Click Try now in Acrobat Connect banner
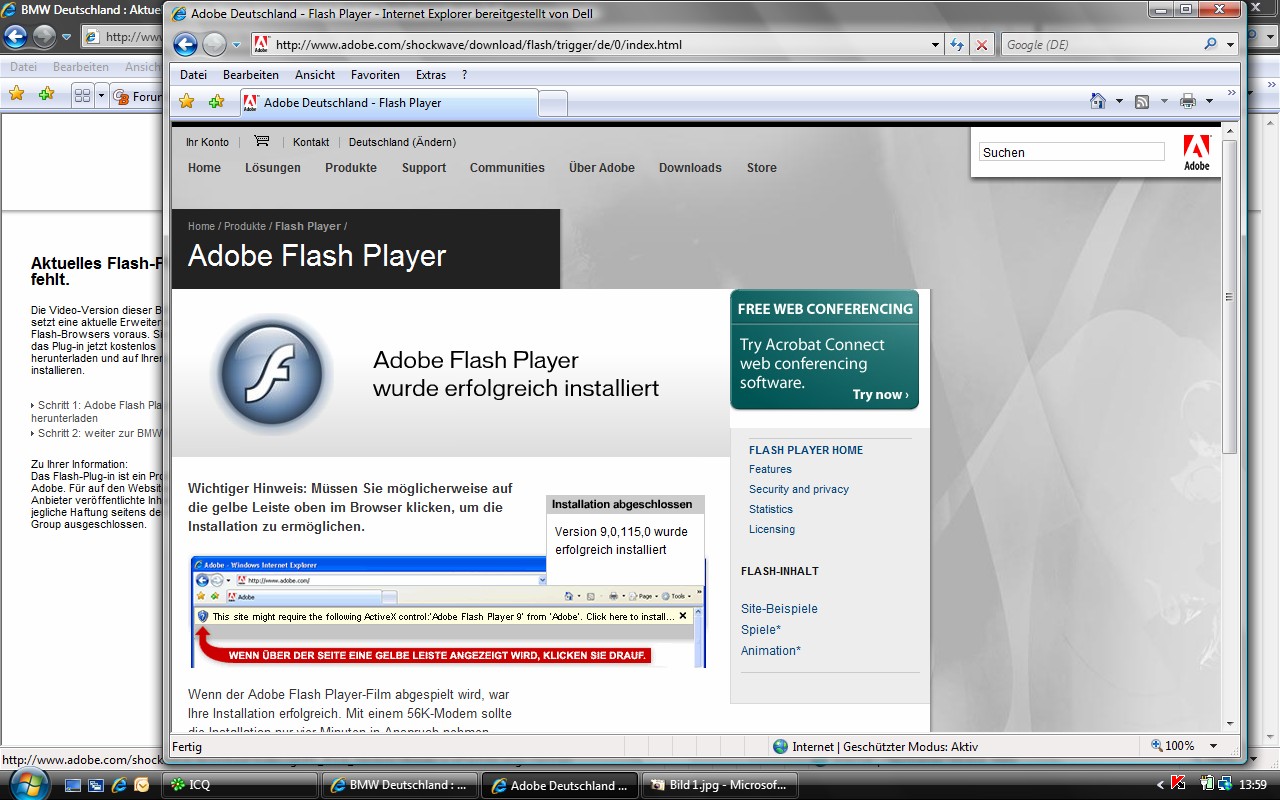The image size is (1280, 800). click(880, 395)
